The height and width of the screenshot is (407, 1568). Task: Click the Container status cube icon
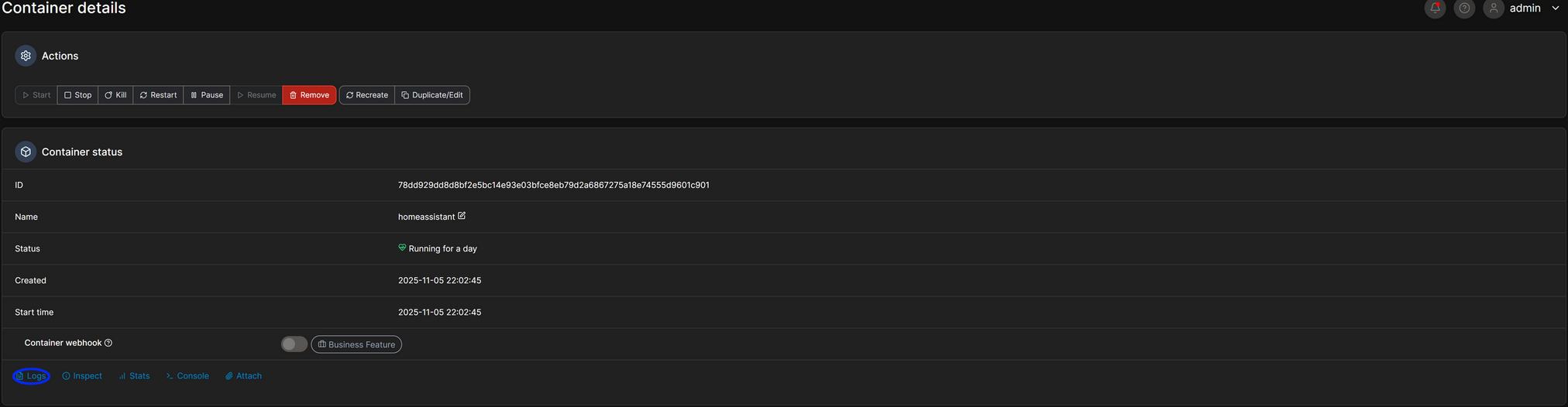(26, 152)
